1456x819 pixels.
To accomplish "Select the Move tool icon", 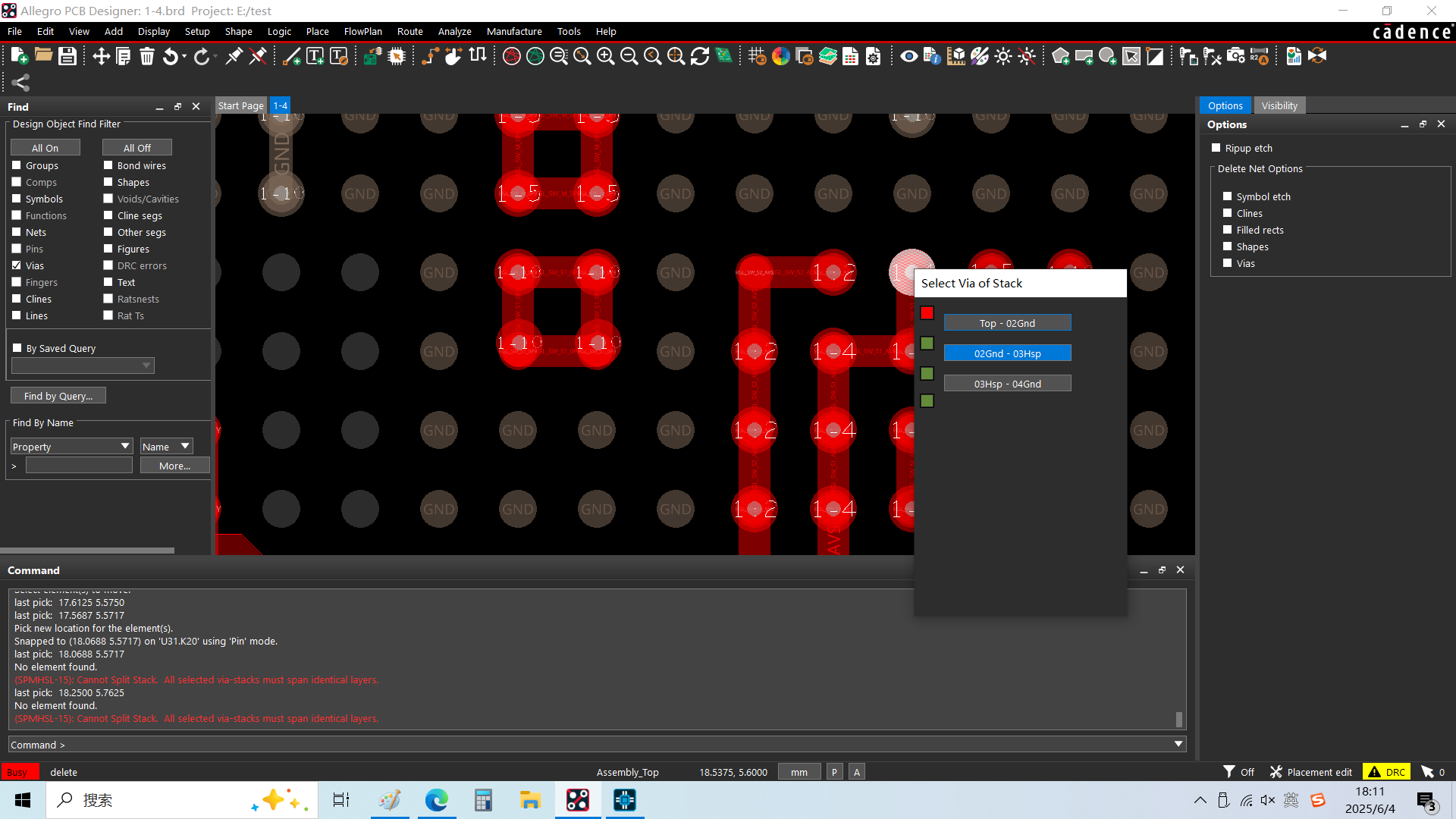I will point(101,56).
